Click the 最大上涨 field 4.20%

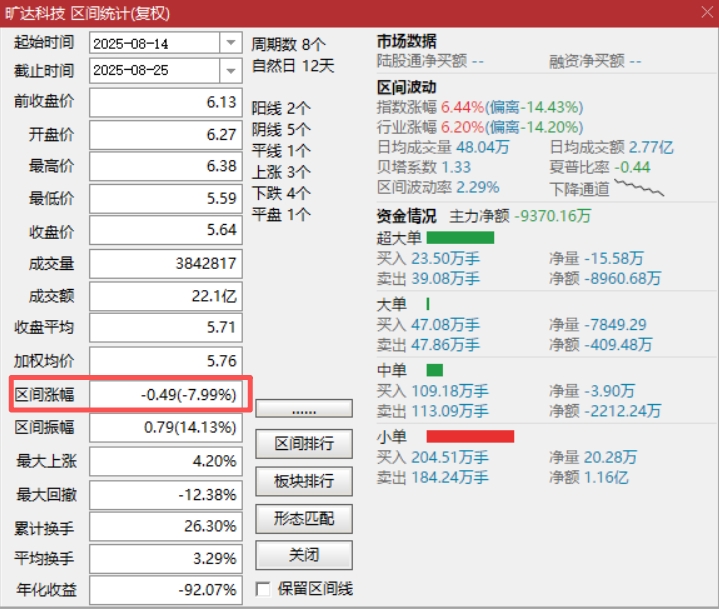pos(166,461)
